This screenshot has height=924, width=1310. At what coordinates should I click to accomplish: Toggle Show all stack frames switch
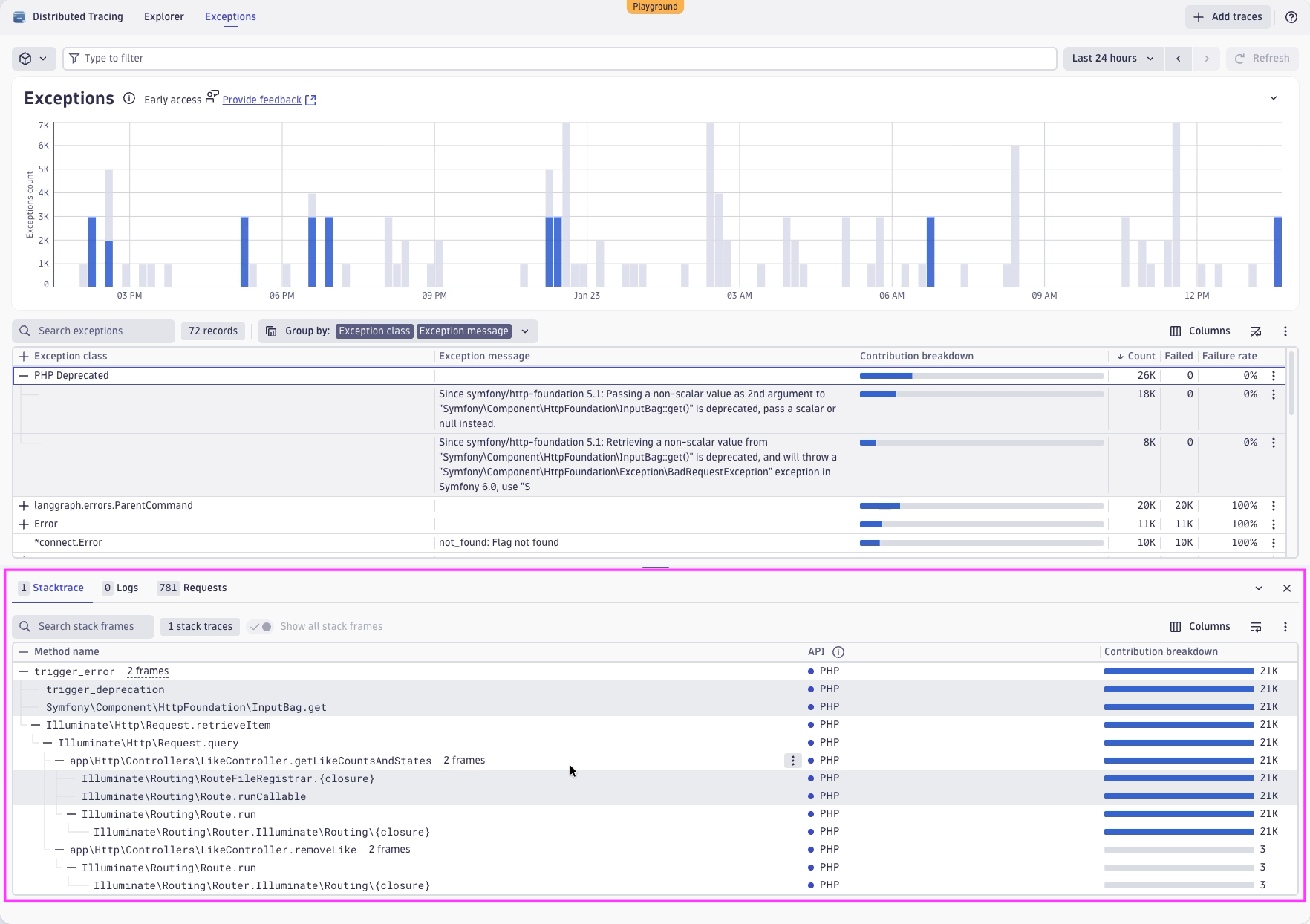261,627
